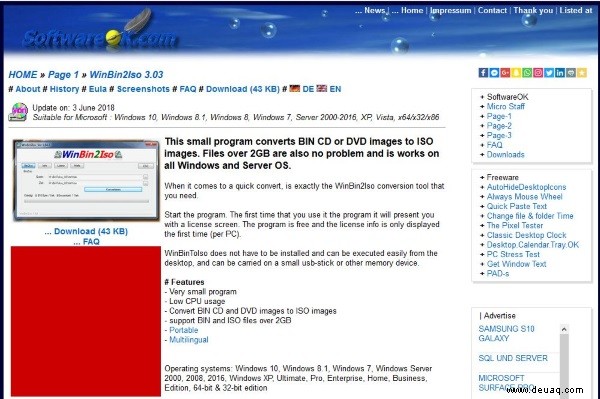Go to HOME breadcrumb
Viewport: 600px width, 399px height.
23,75
